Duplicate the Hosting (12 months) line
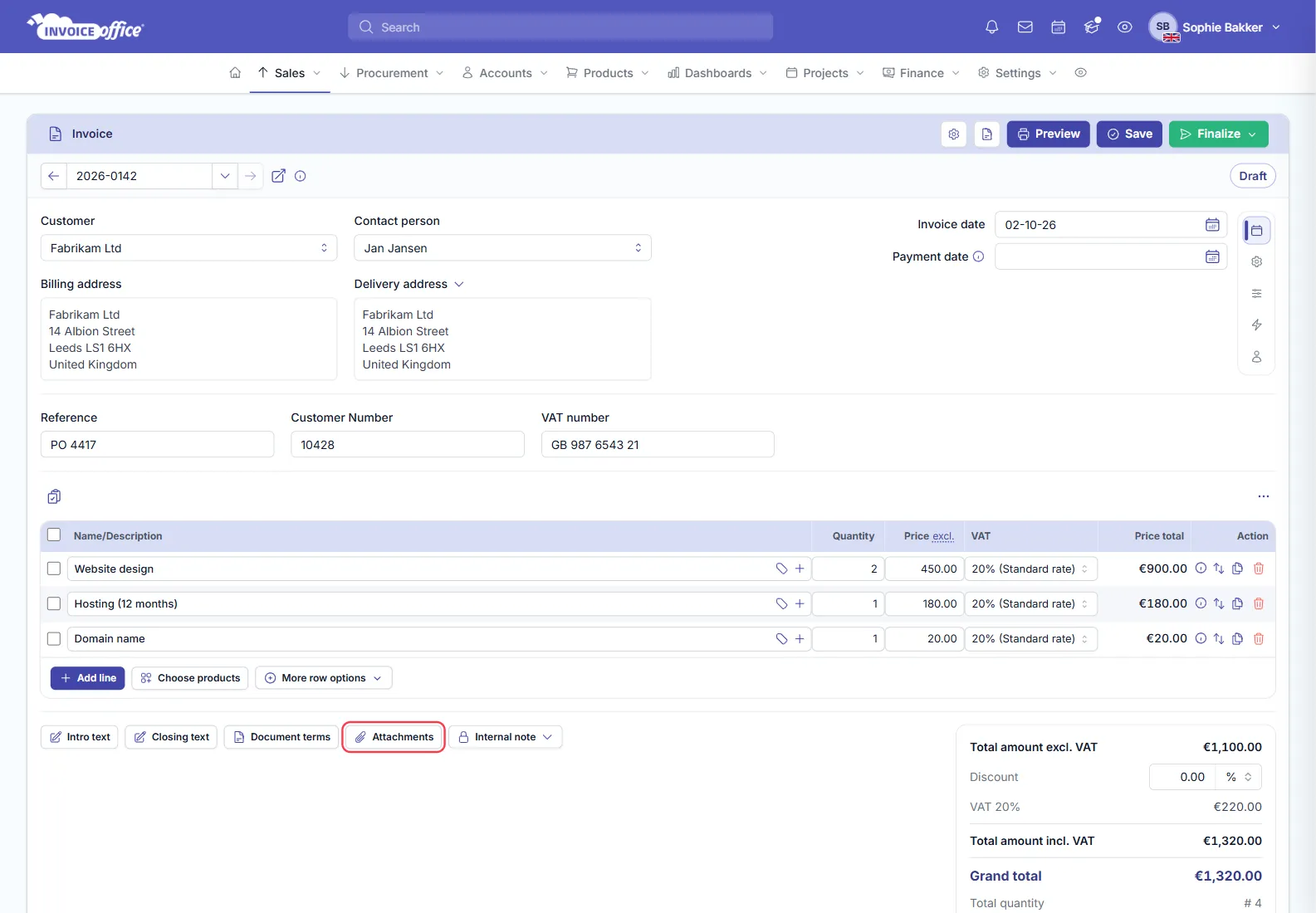 click(1237, 603)
